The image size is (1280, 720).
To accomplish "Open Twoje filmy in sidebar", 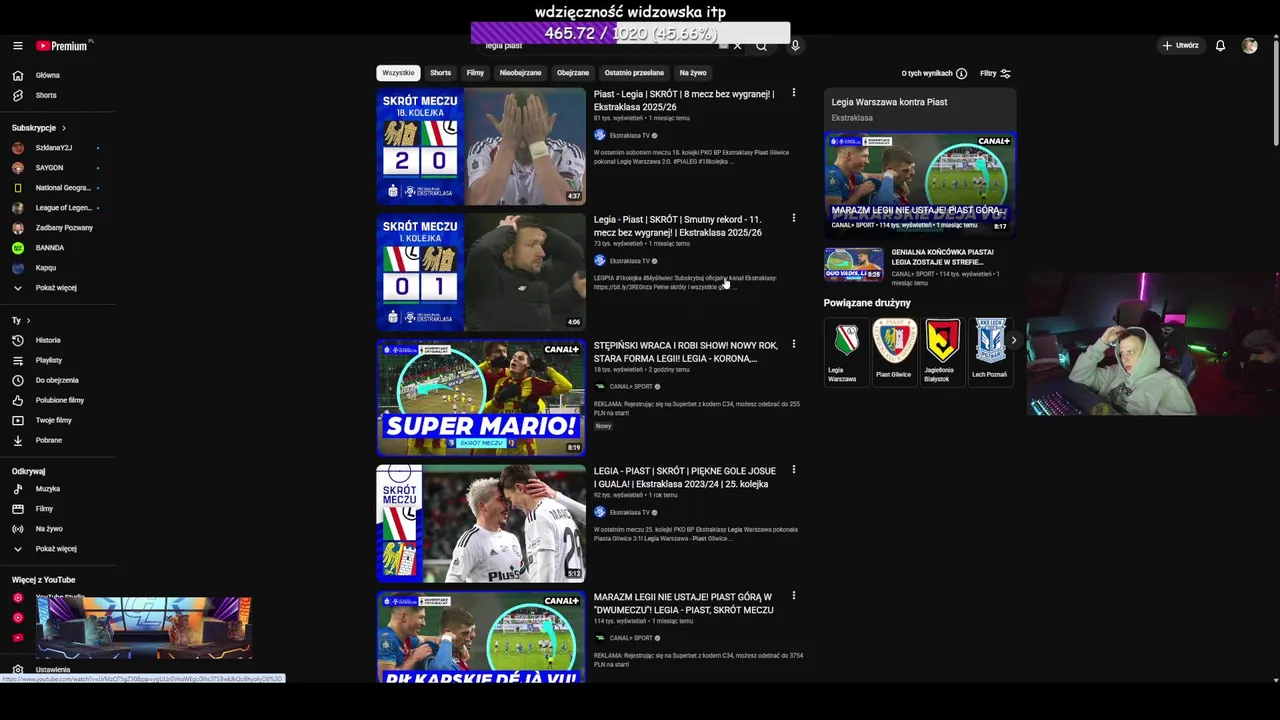I will (56, 420).
